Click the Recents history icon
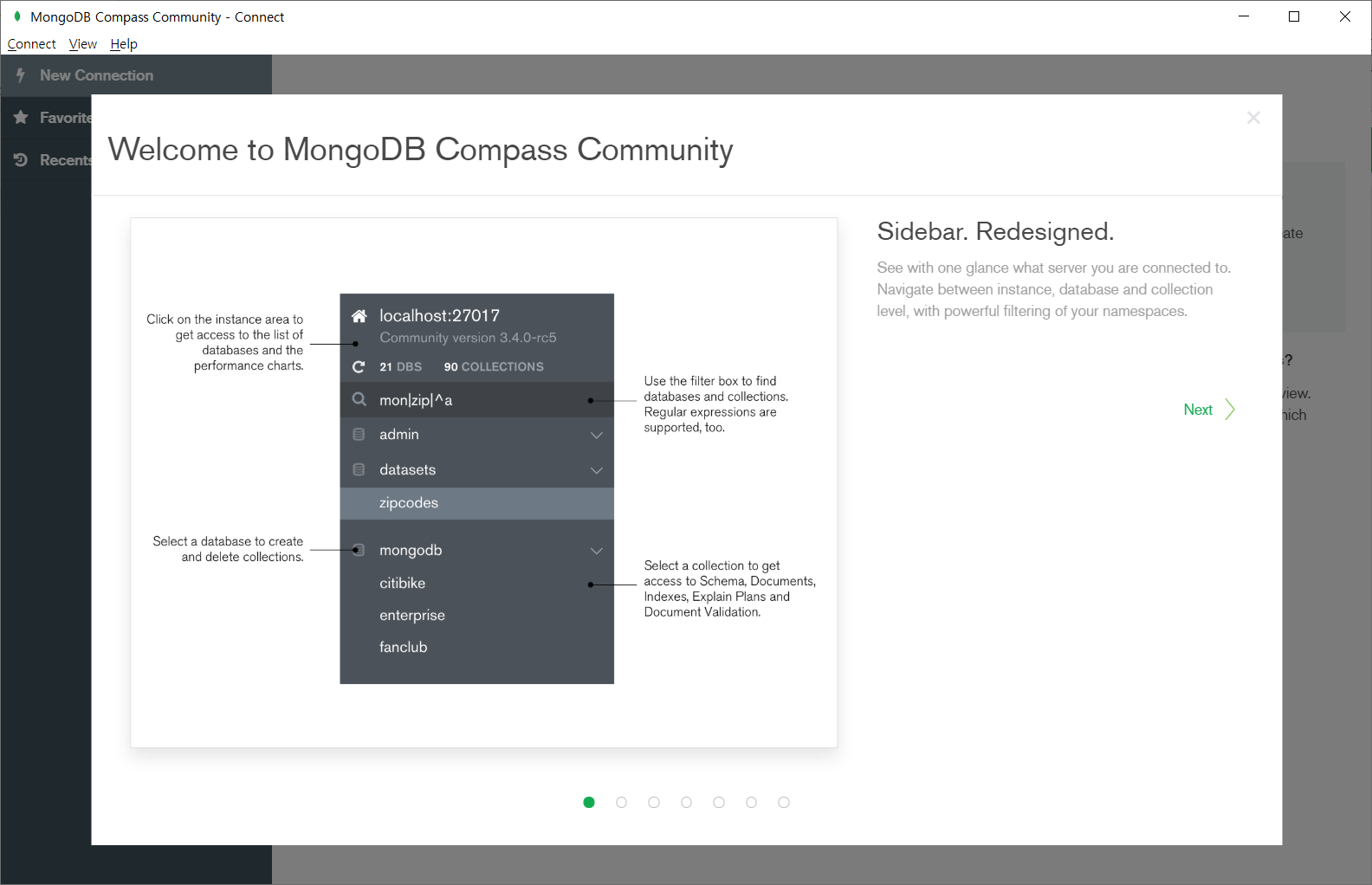The width and height of the screenshot is (1372, 885). 21,160
